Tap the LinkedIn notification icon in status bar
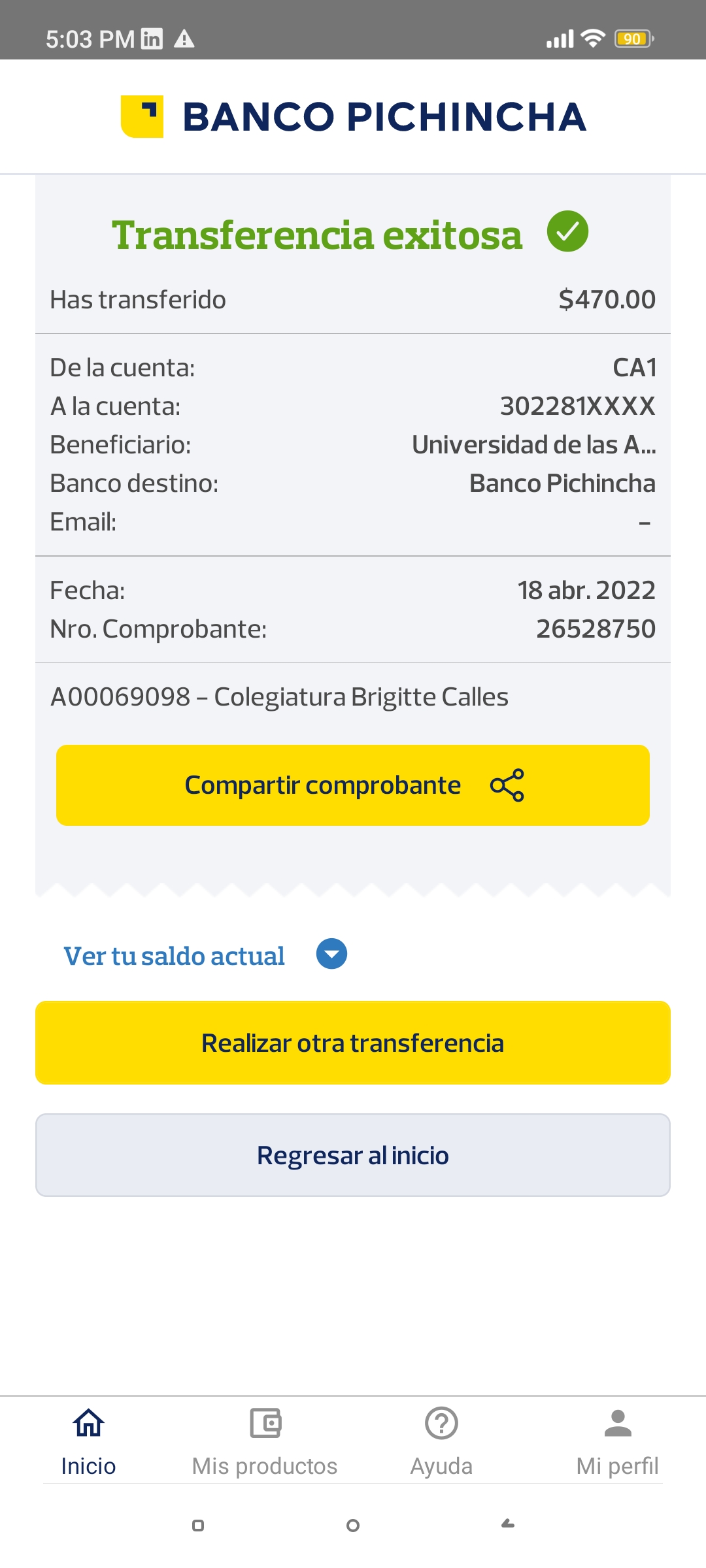 click(x=152, y=39)
